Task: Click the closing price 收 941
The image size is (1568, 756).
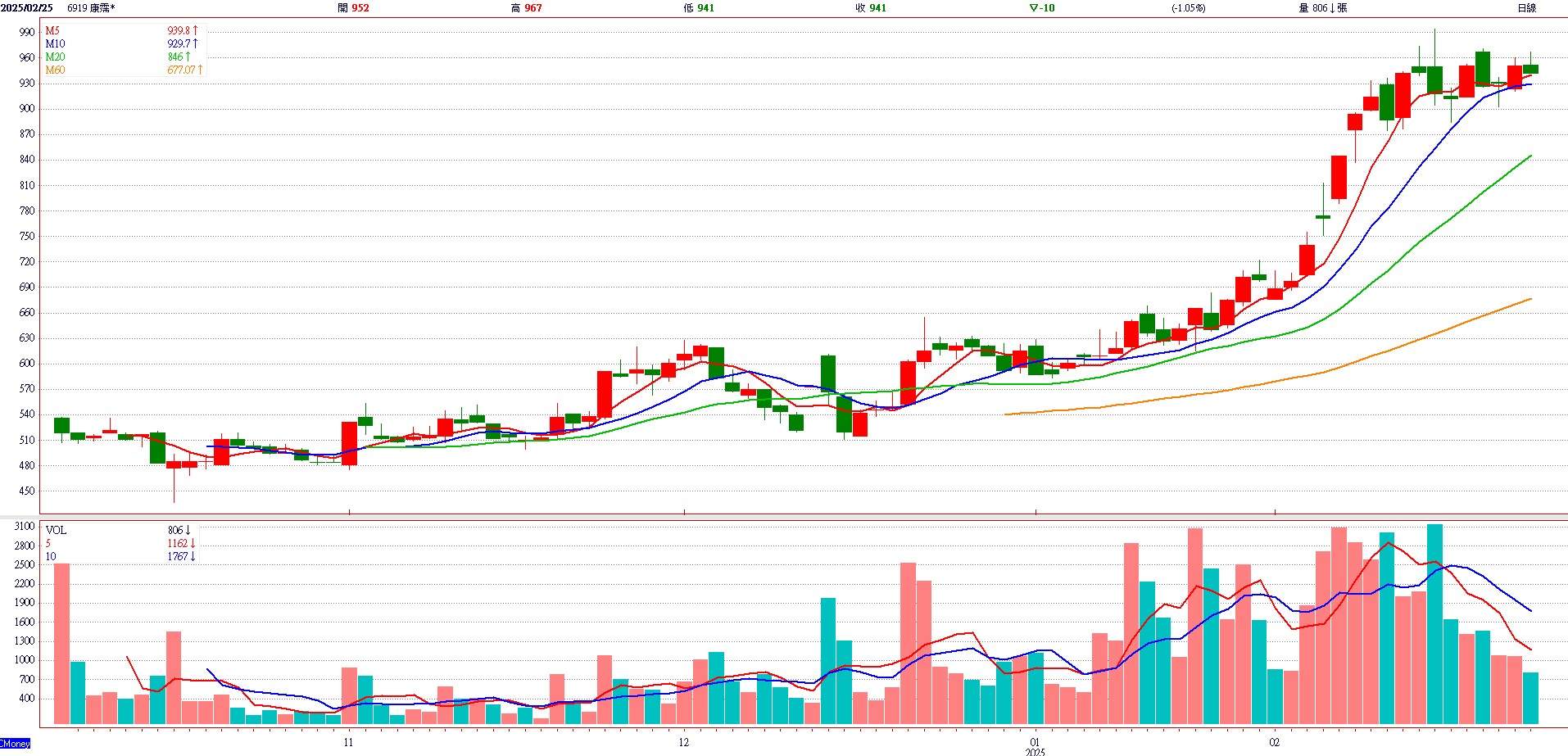Action: click(871, 7)
